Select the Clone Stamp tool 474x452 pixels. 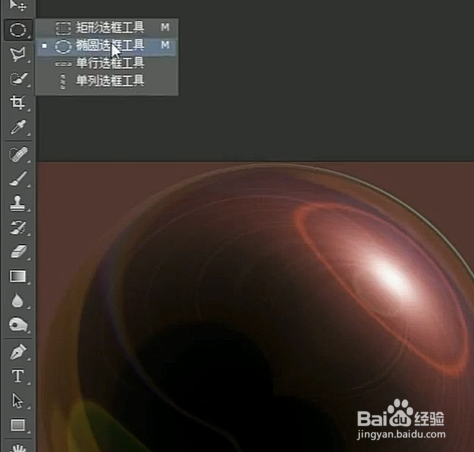click(18, 203)
